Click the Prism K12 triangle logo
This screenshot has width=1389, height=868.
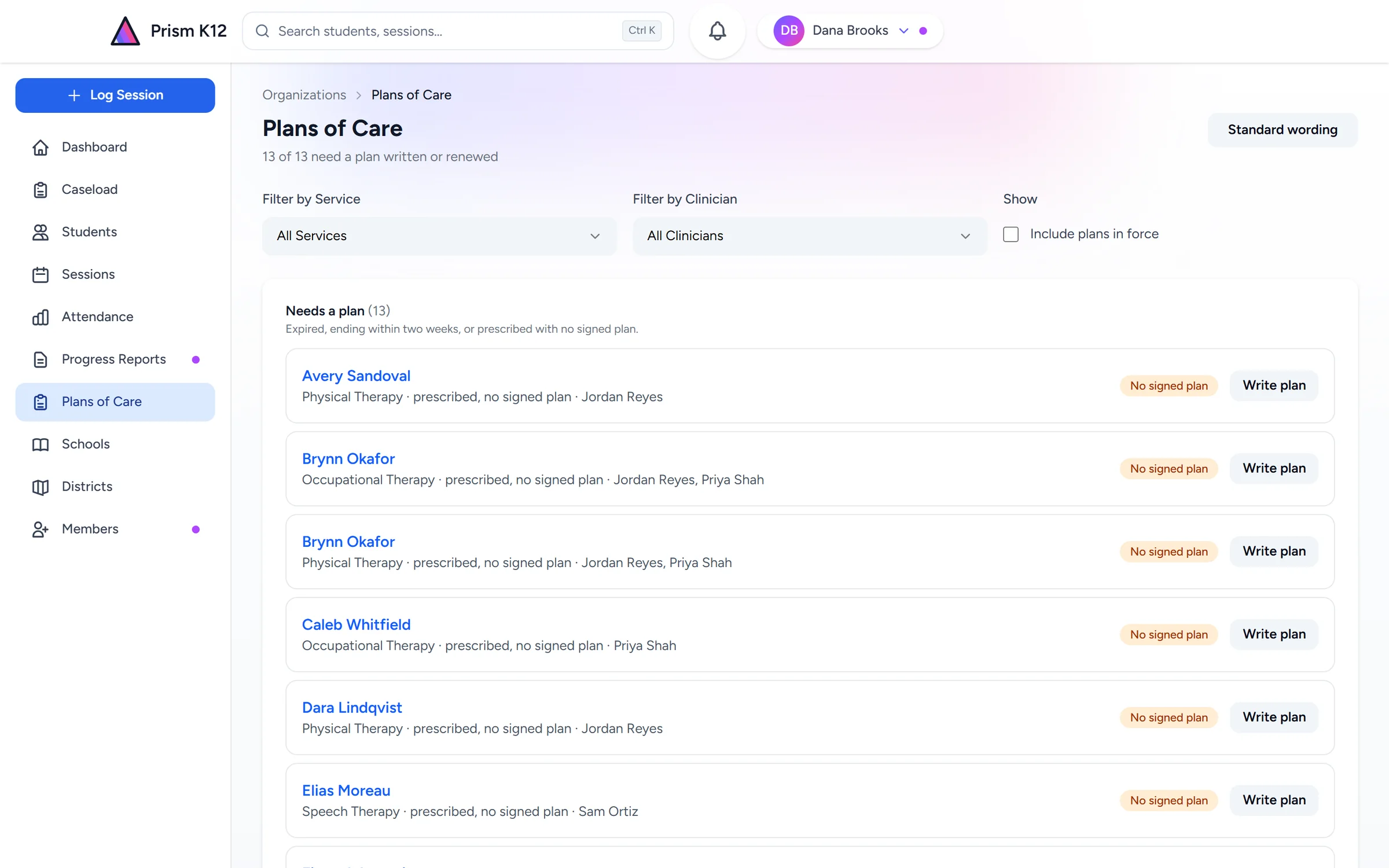[x=125, y=31]
